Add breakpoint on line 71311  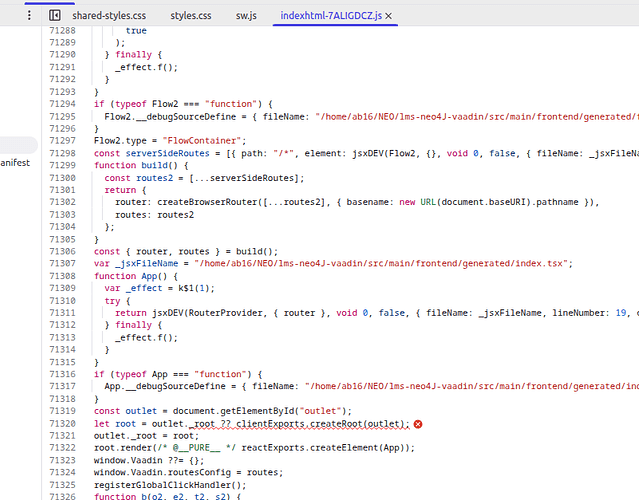pos(67,313)
